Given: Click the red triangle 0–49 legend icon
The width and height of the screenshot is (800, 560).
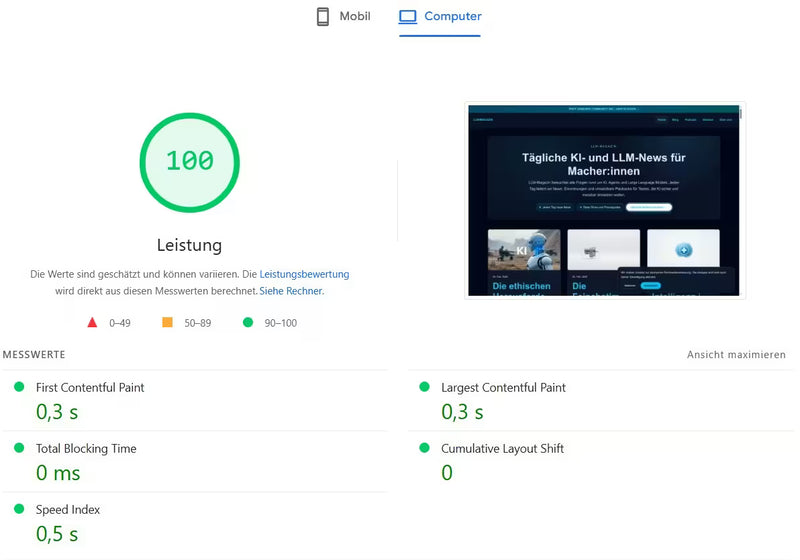Looking at the screenshot, I should (x=92, y=322).
